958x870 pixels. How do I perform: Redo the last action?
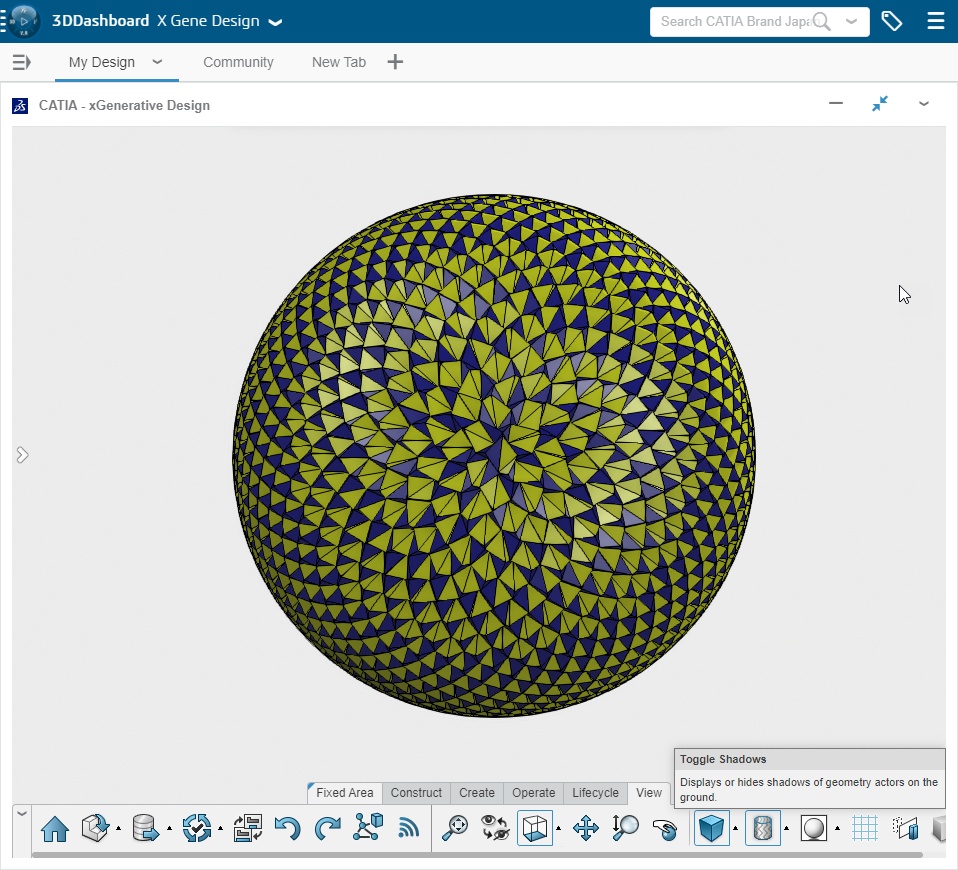327,829
